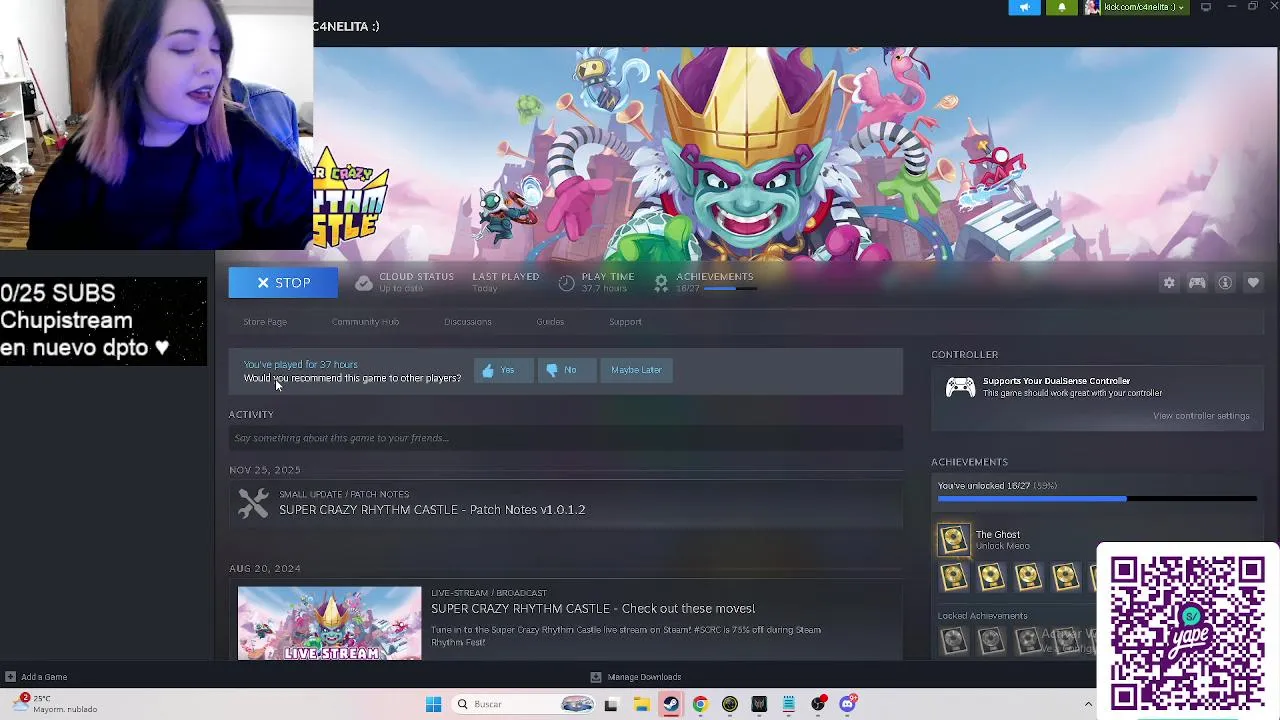The width and height of the screenshot is (1280, 720).
Task: Open the Support tab
Action: coord(625,322)
